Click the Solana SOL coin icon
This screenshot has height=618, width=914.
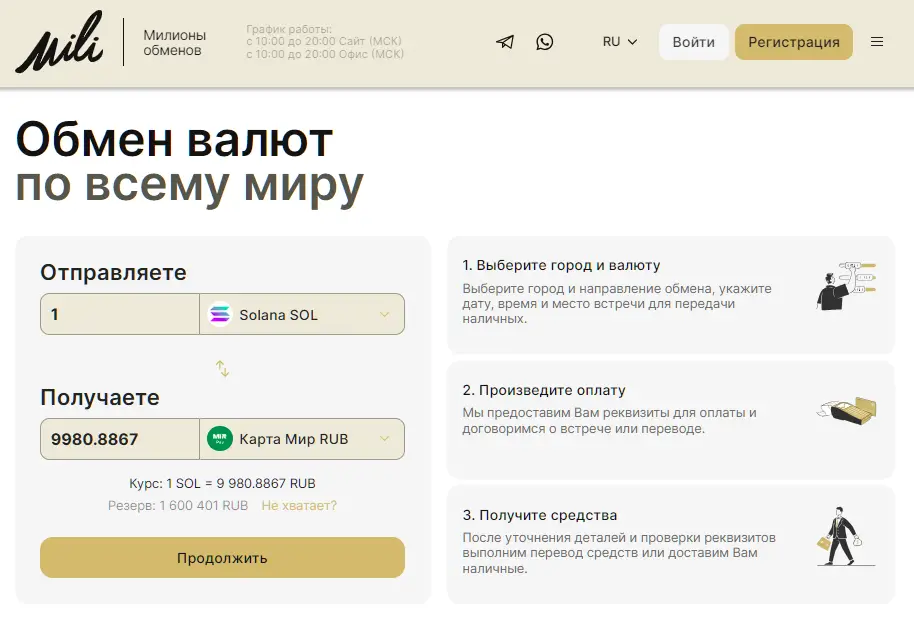(x=219, y=315)
